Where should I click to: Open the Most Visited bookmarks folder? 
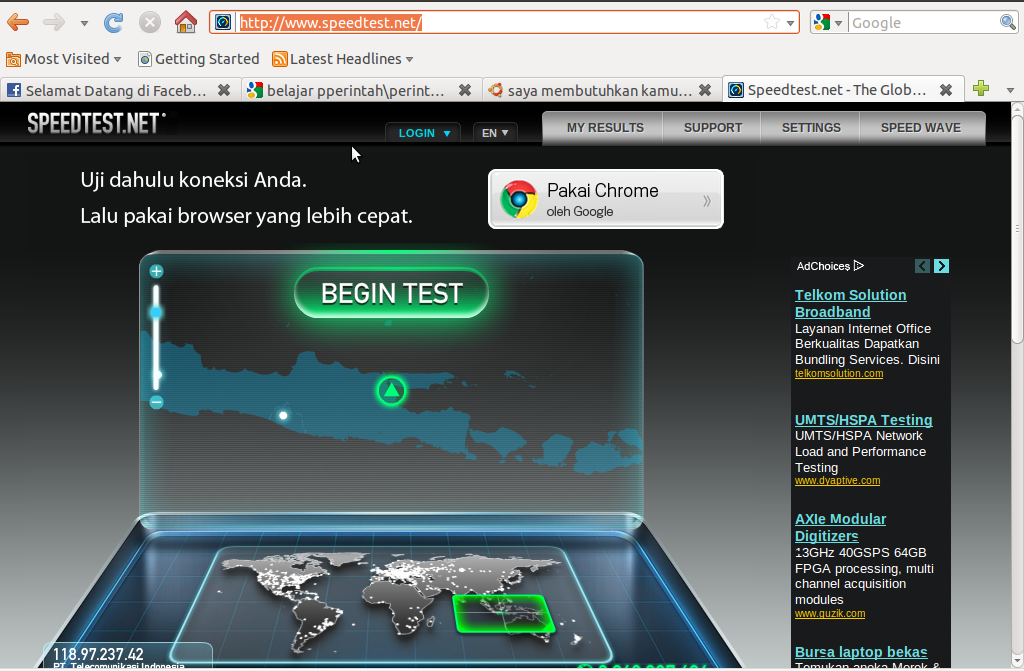click(x=64, y=59)
